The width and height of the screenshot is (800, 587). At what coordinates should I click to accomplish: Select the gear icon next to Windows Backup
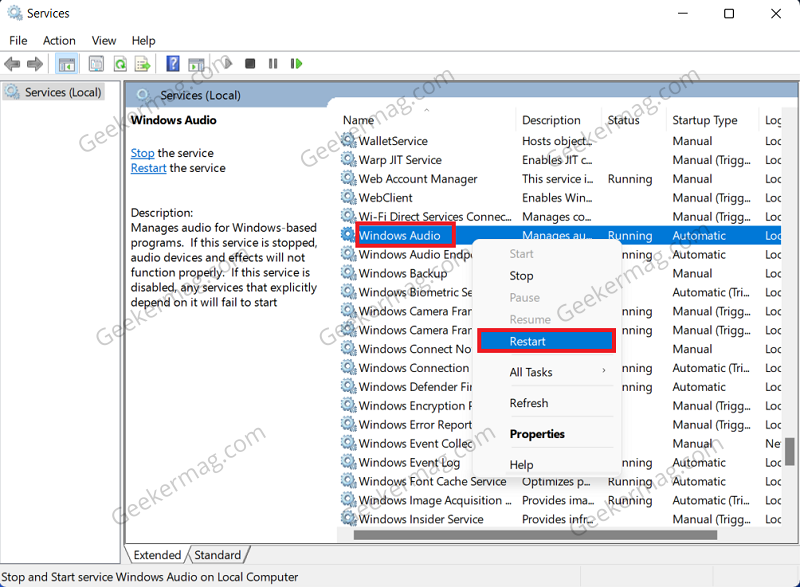click(348, 272)
